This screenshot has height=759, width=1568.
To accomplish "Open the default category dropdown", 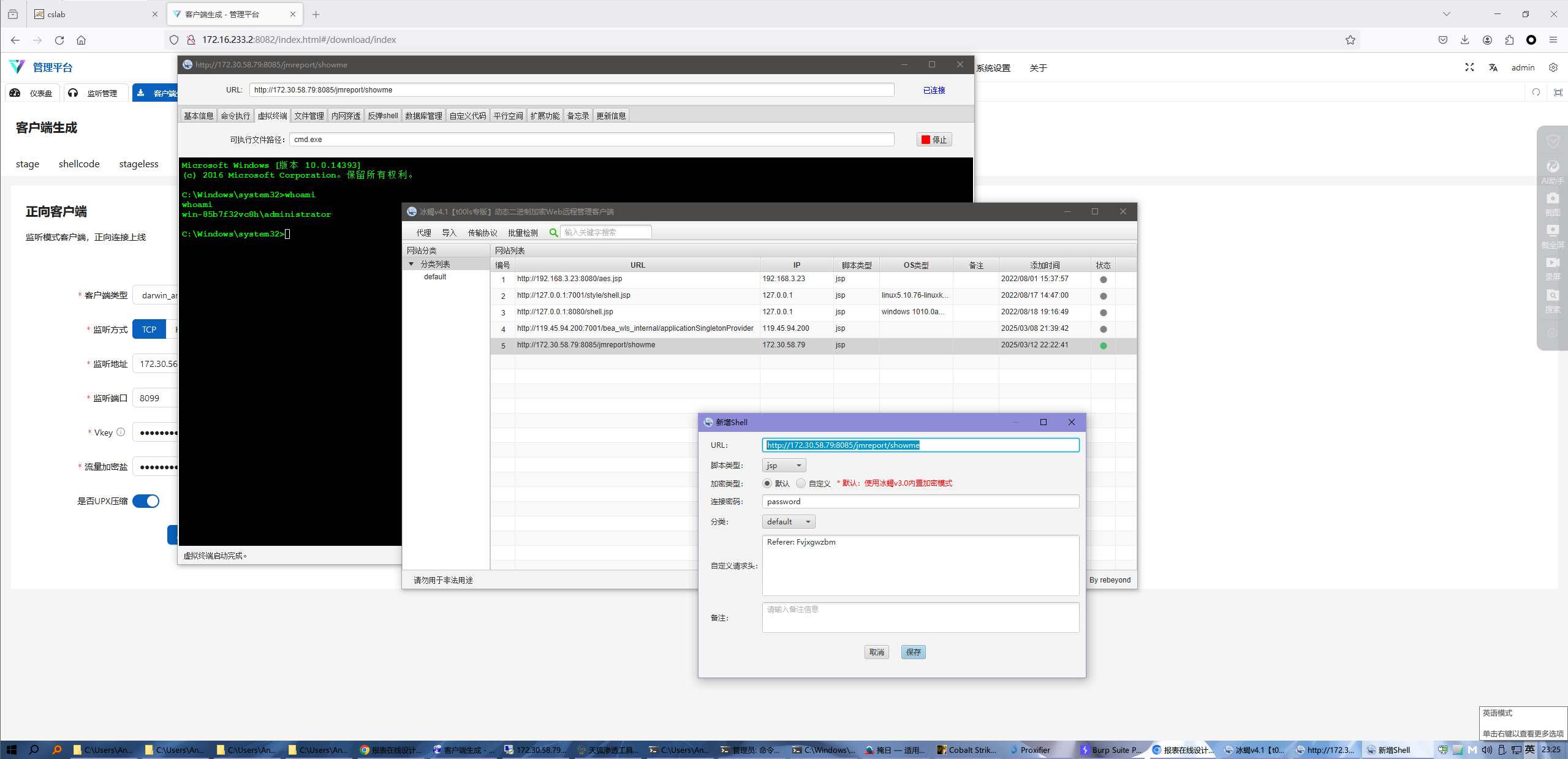I will 788,521.
